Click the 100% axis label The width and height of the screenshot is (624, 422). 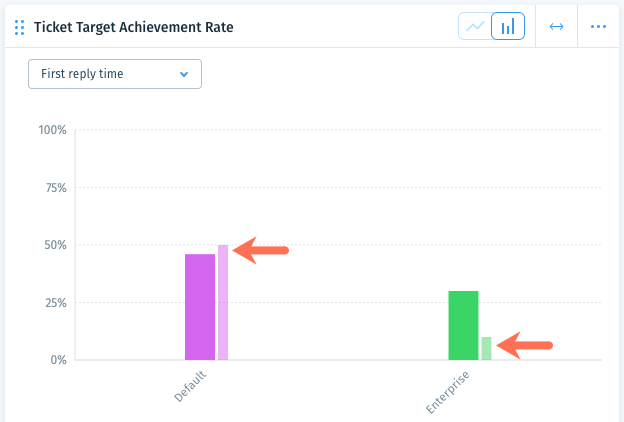[53, 130]
